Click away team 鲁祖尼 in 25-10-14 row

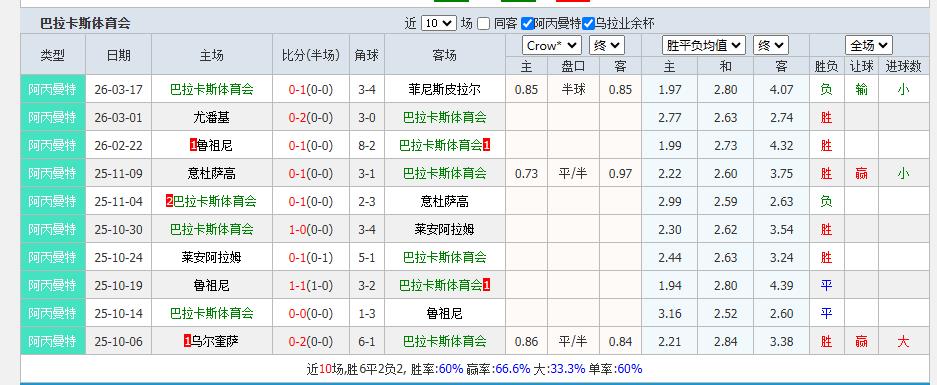pos(445,313)
